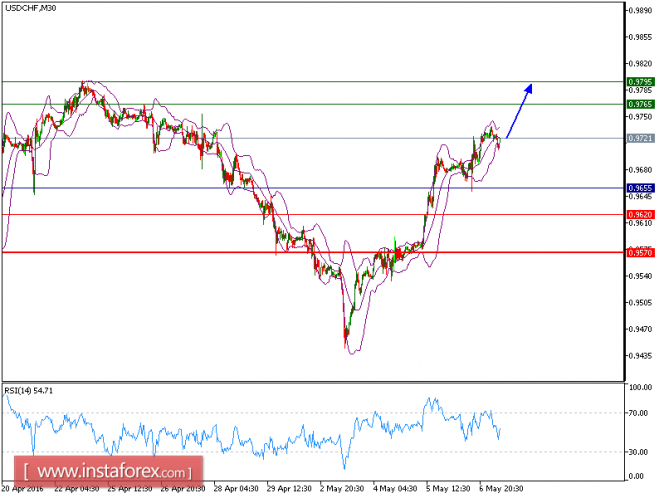Select the 0.9765 green price label
Viewport: 664px width, 498px height.
pyautogui.click(x=641, y=104)
